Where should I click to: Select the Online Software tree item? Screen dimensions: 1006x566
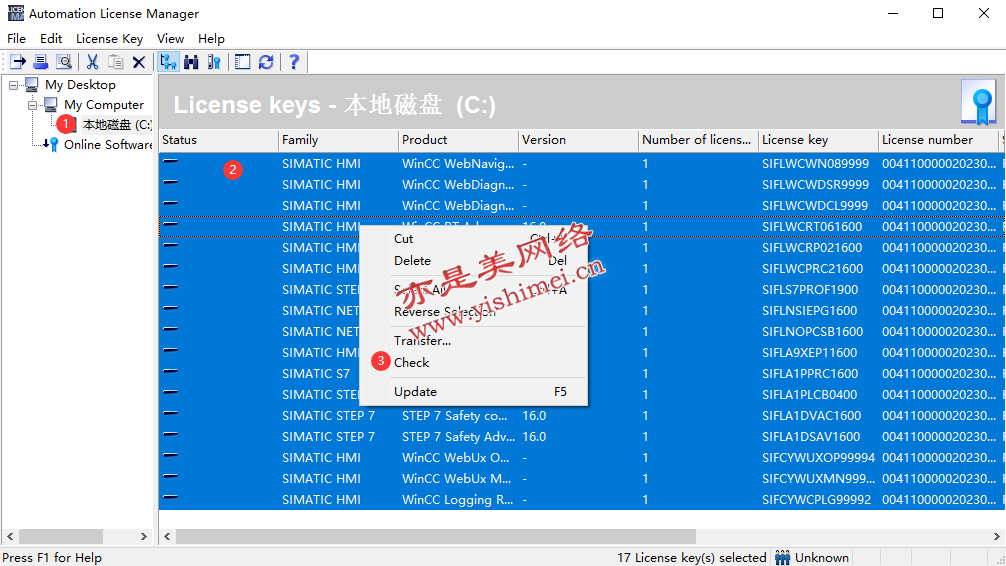point(108,144)
